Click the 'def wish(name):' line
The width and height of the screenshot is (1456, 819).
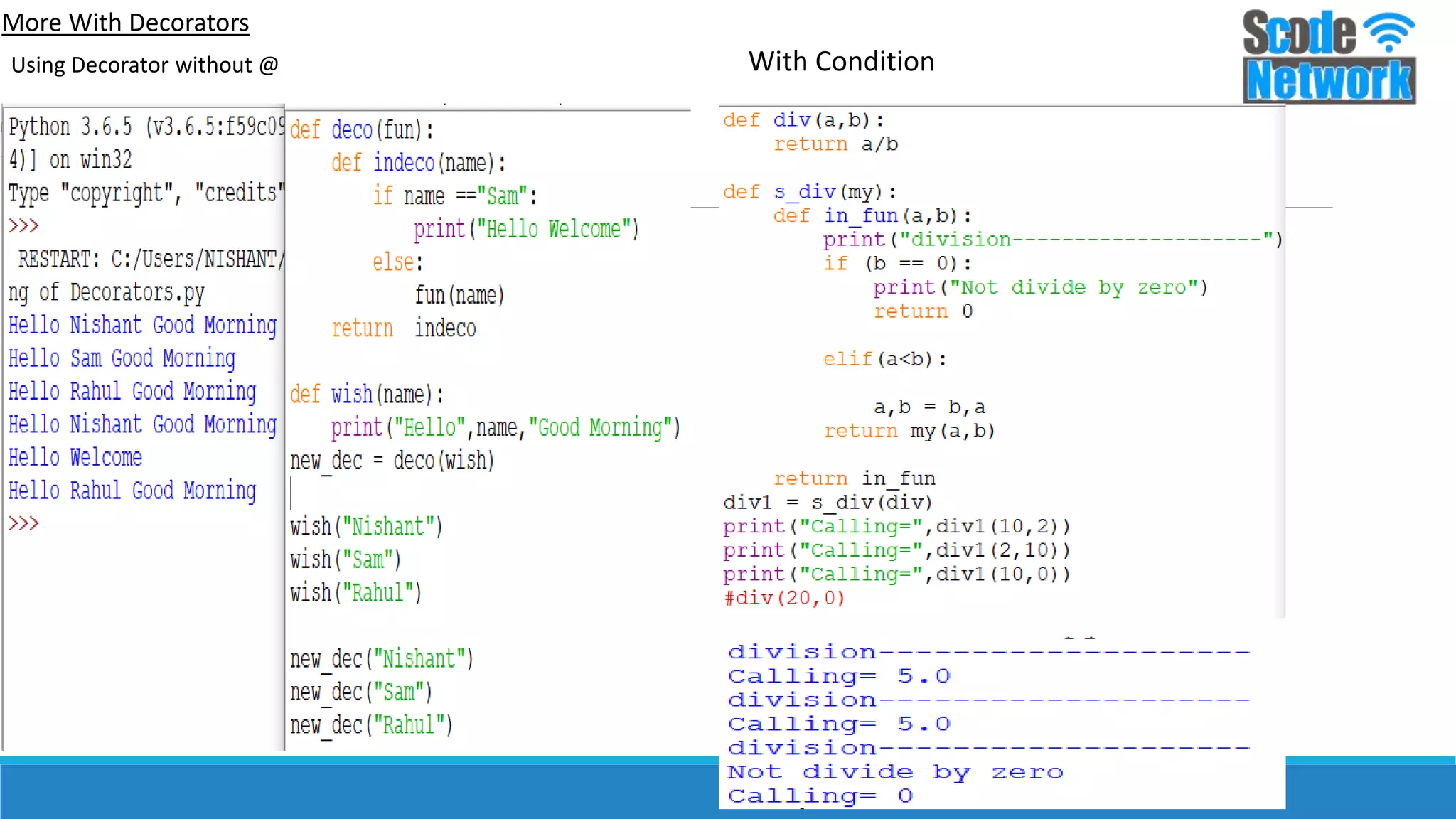point(367,394)
